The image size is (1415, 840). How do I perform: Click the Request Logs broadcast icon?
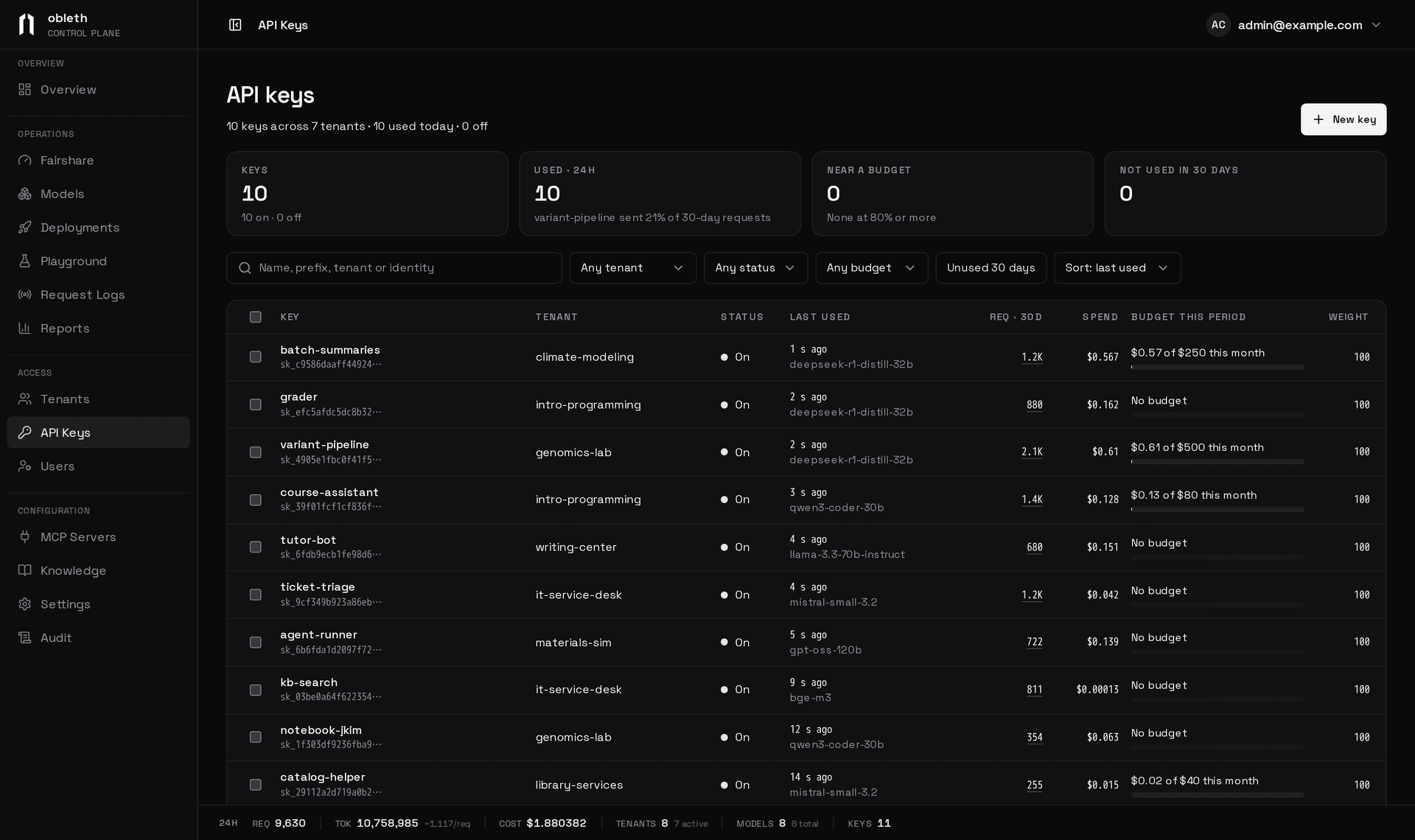25,295
